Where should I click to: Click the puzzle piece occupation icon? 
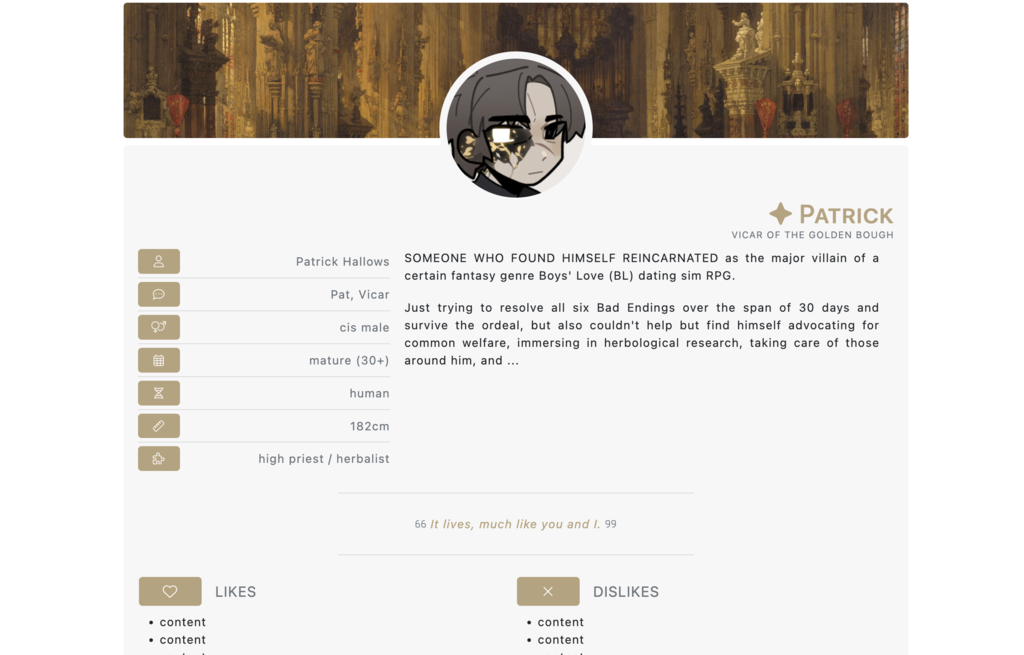[x=159, y=458]
